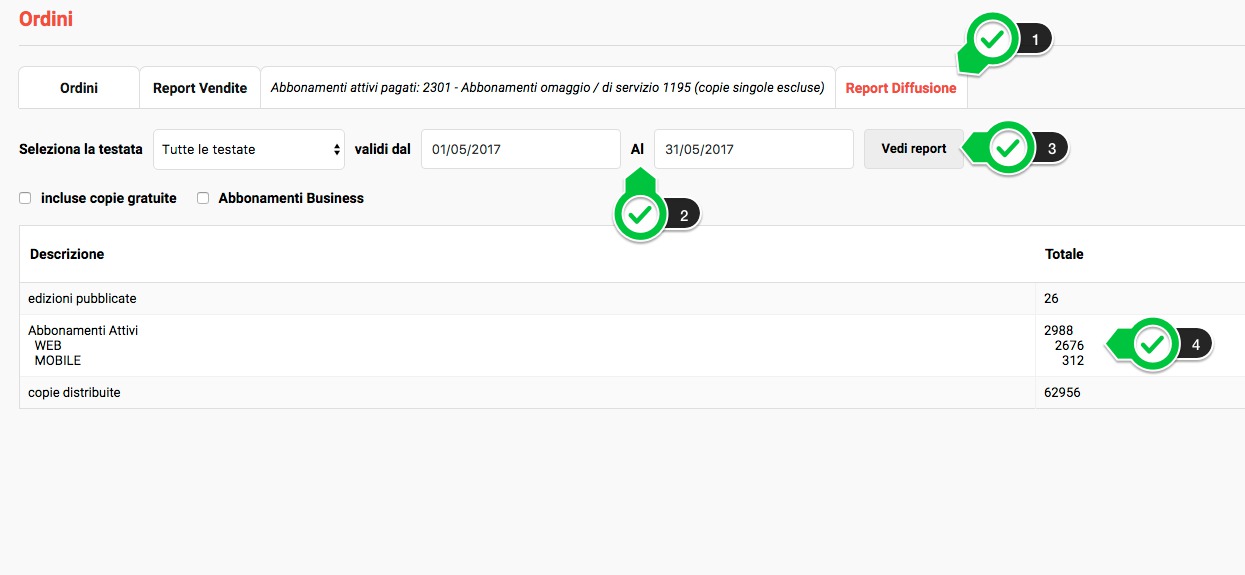The image size is (1245, 575).
Task: Open the Report Vendite tab
Action: [200, 88]
